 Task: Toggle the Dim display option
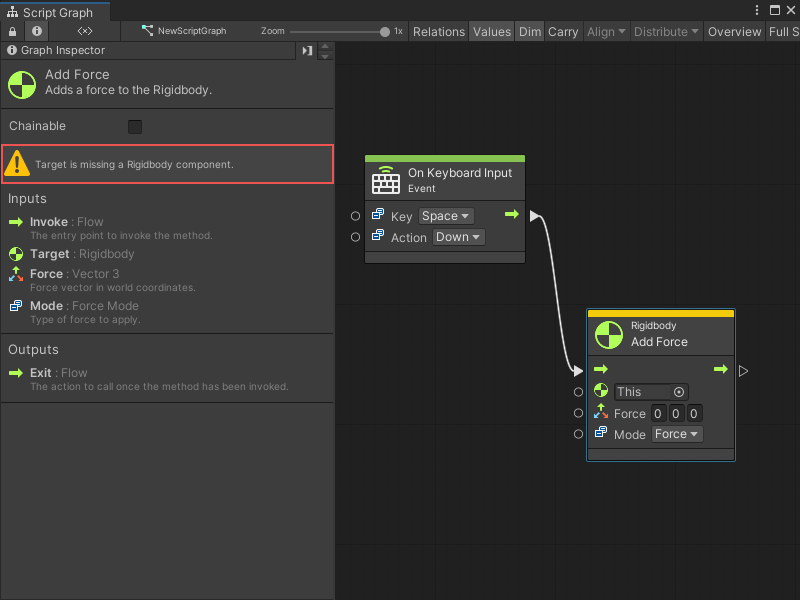point(530,31)
